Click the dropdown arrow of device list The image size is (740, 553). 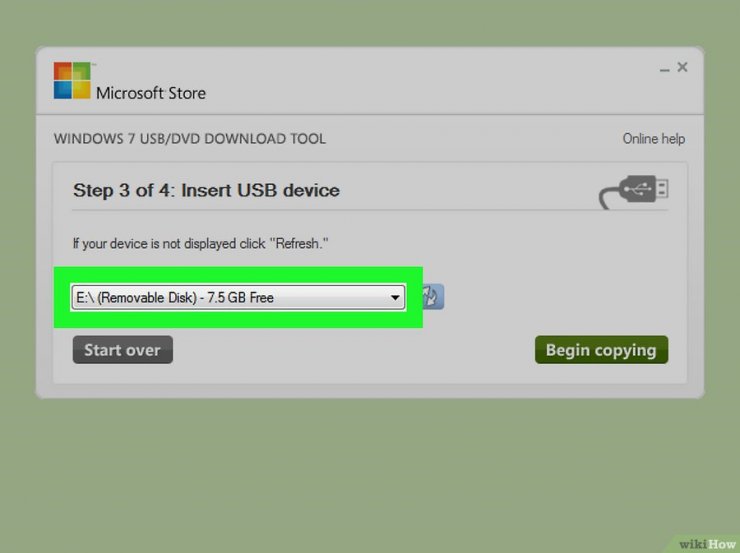tap(395, 297)
